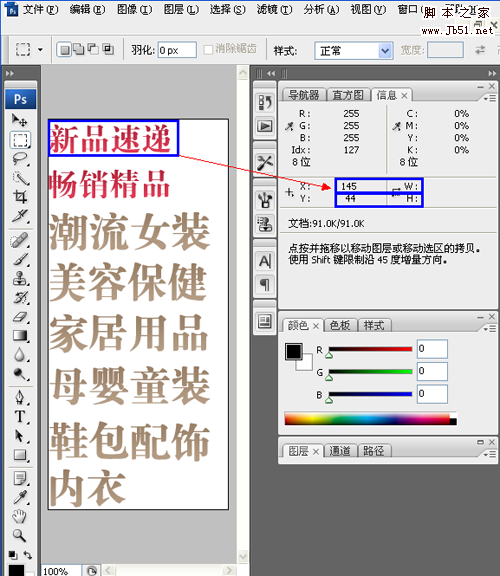Select the Gradient tool

pyautogui.click(x=20, y=335)
